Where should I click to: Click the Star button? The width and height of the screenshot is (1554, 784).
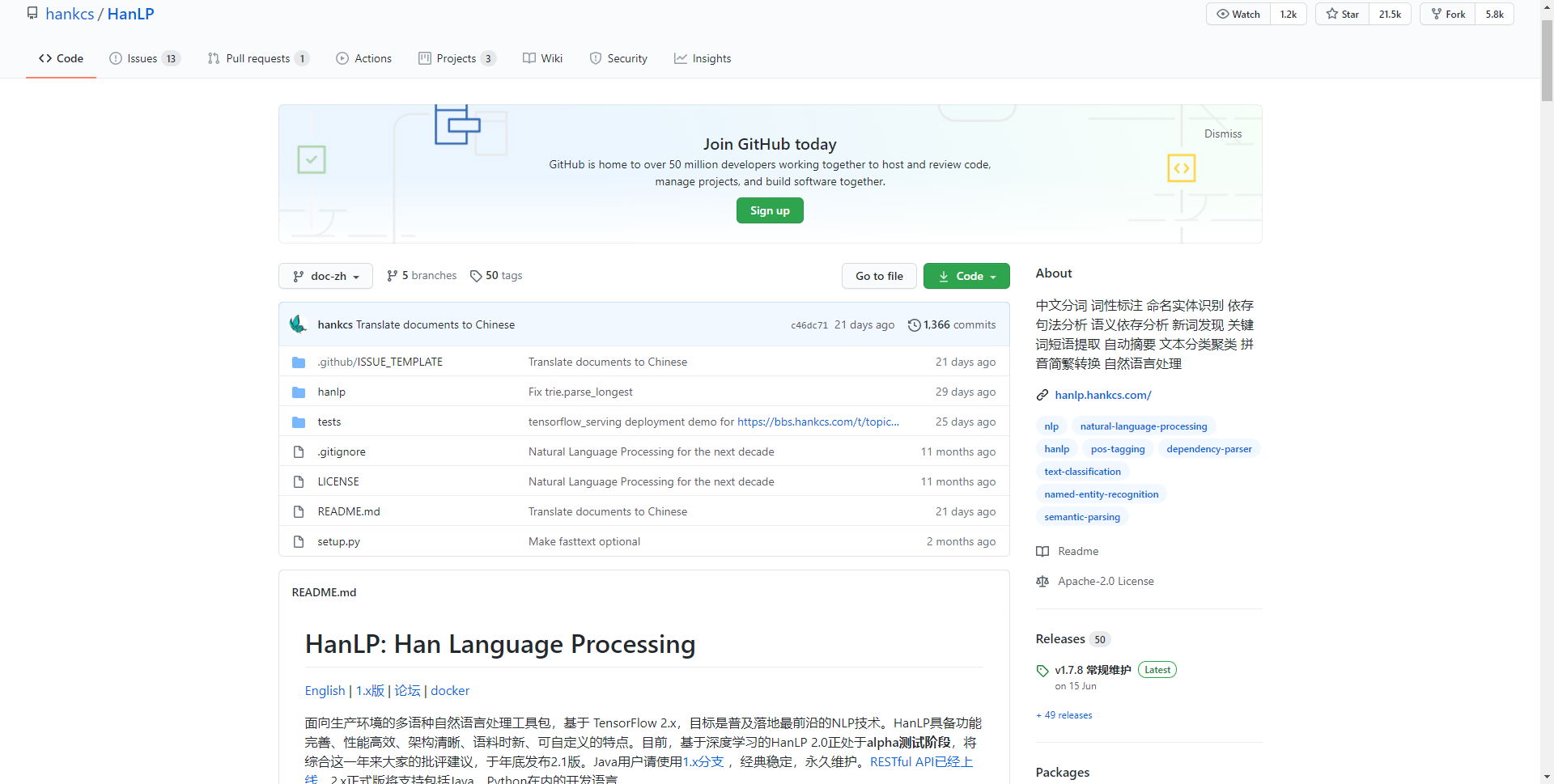coord(1343,14)
